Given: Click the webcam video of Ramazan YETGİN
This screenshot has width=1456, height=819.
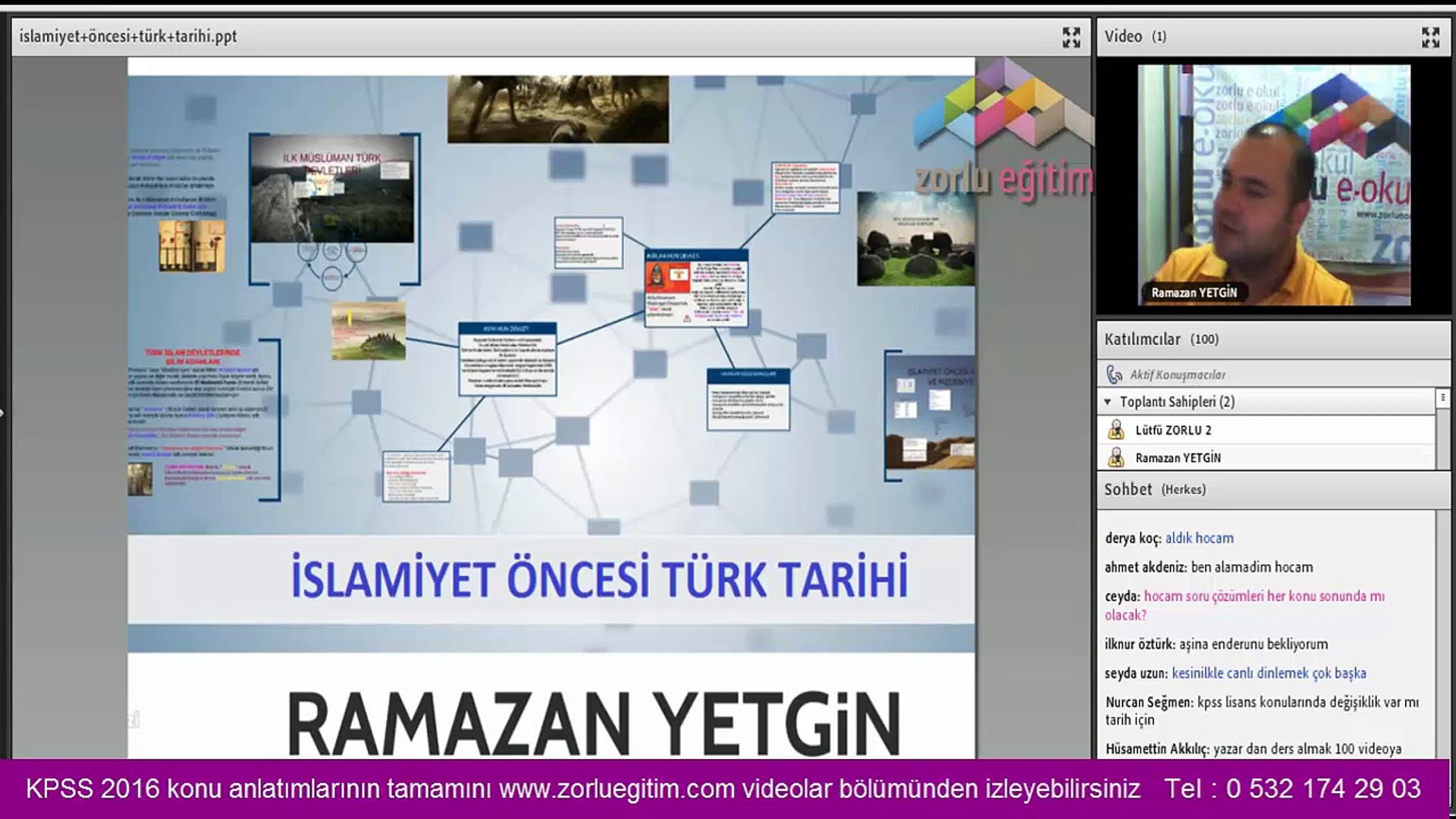Looking at the screenshot, I should click(1274, 186).
